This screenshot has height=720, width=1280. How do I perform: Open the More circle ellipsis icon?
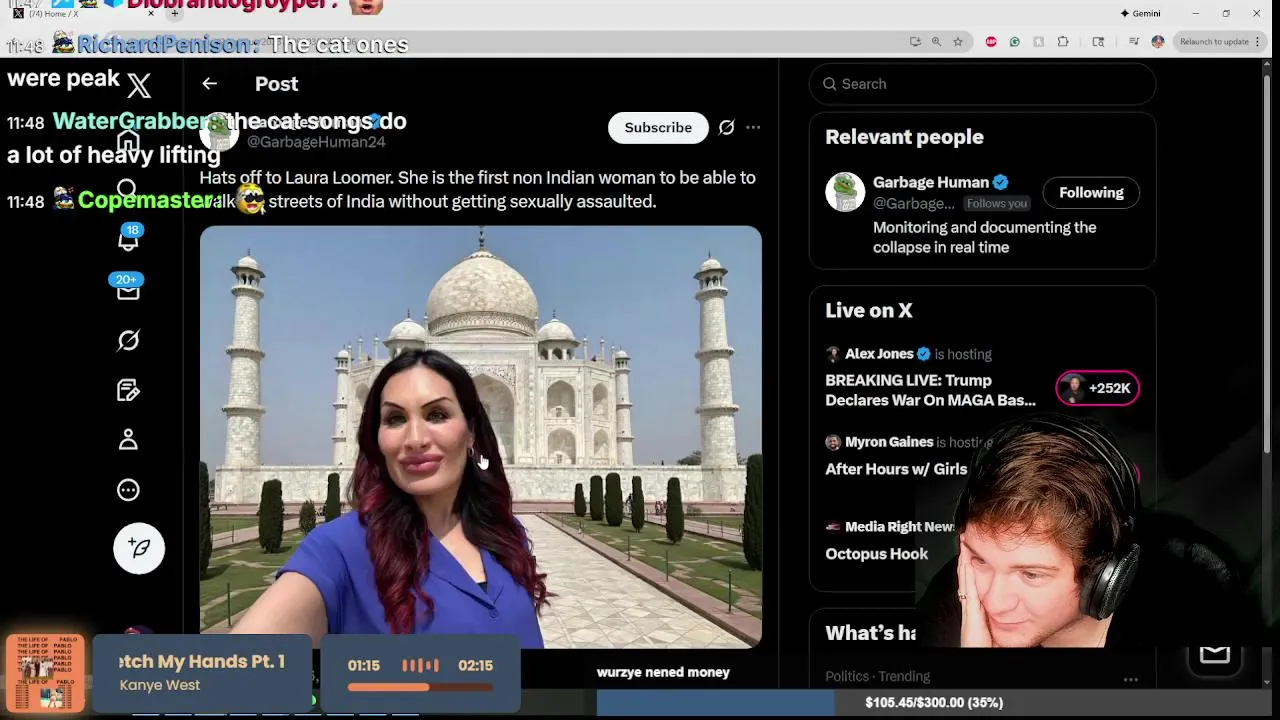coord(128,490)
